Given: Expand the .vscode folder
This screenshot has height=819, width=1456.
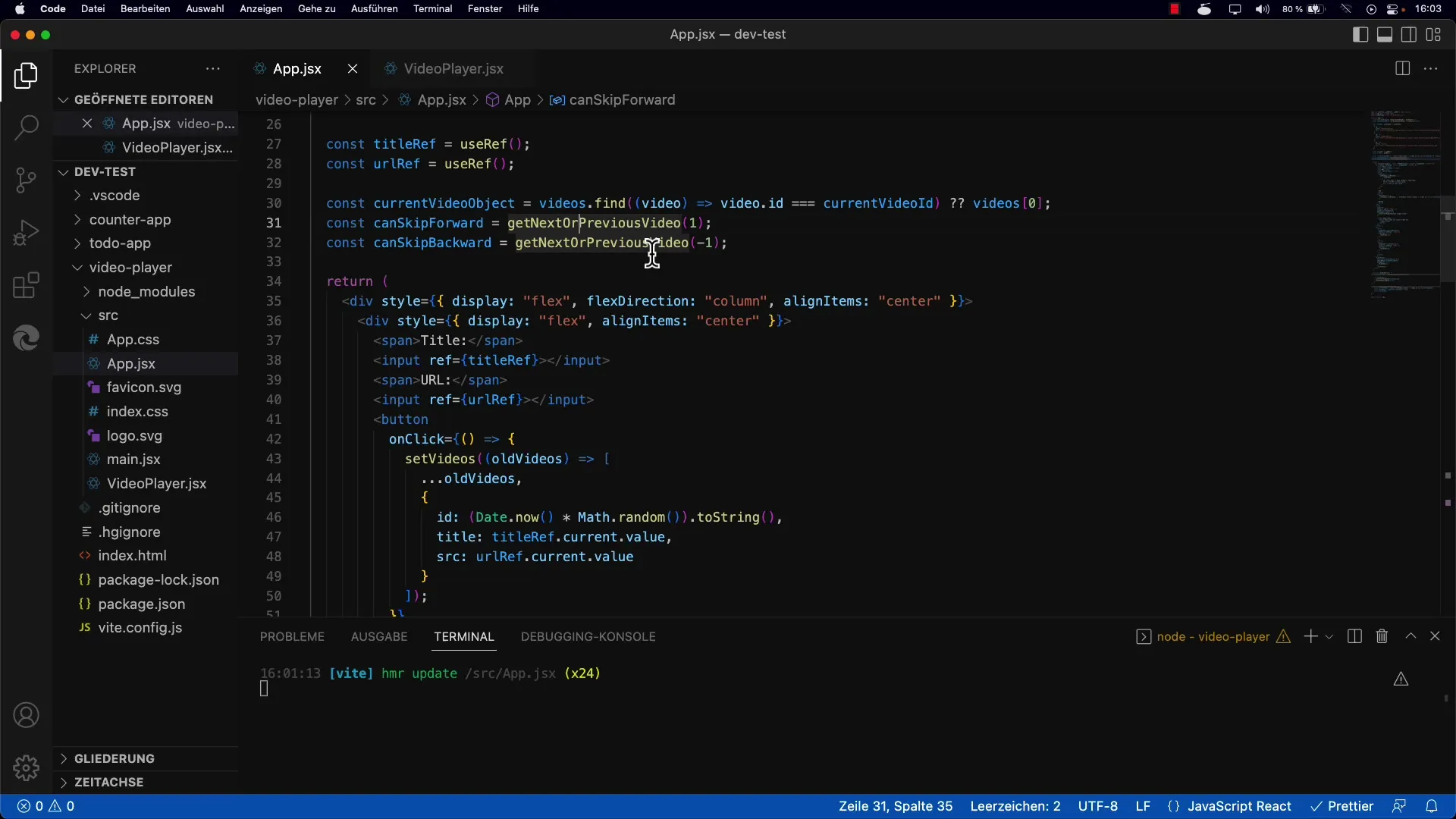Looking at the screenshot, I should (115, 195).
